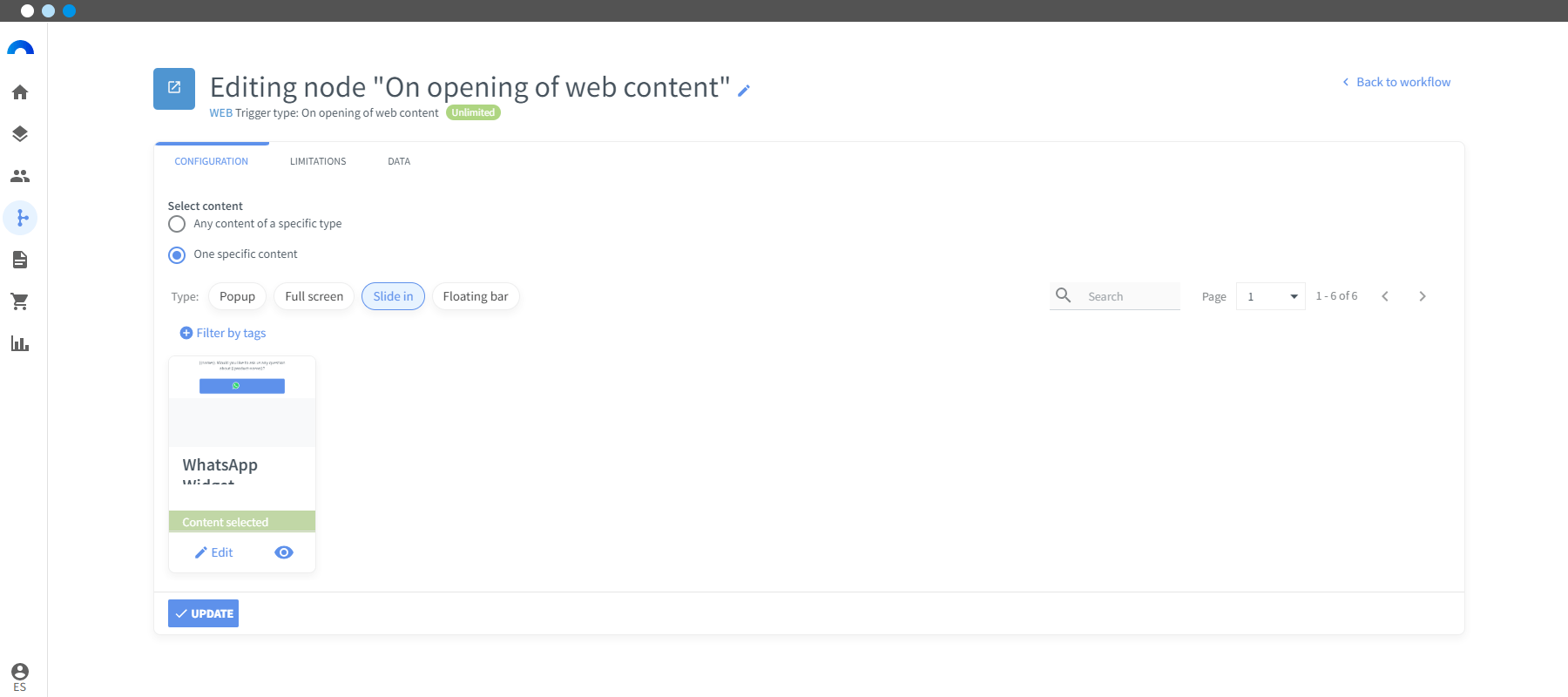The height and width of the screenshot is (697, 1568).
Task: Go to next page chevron
Action: (1423, 296)
